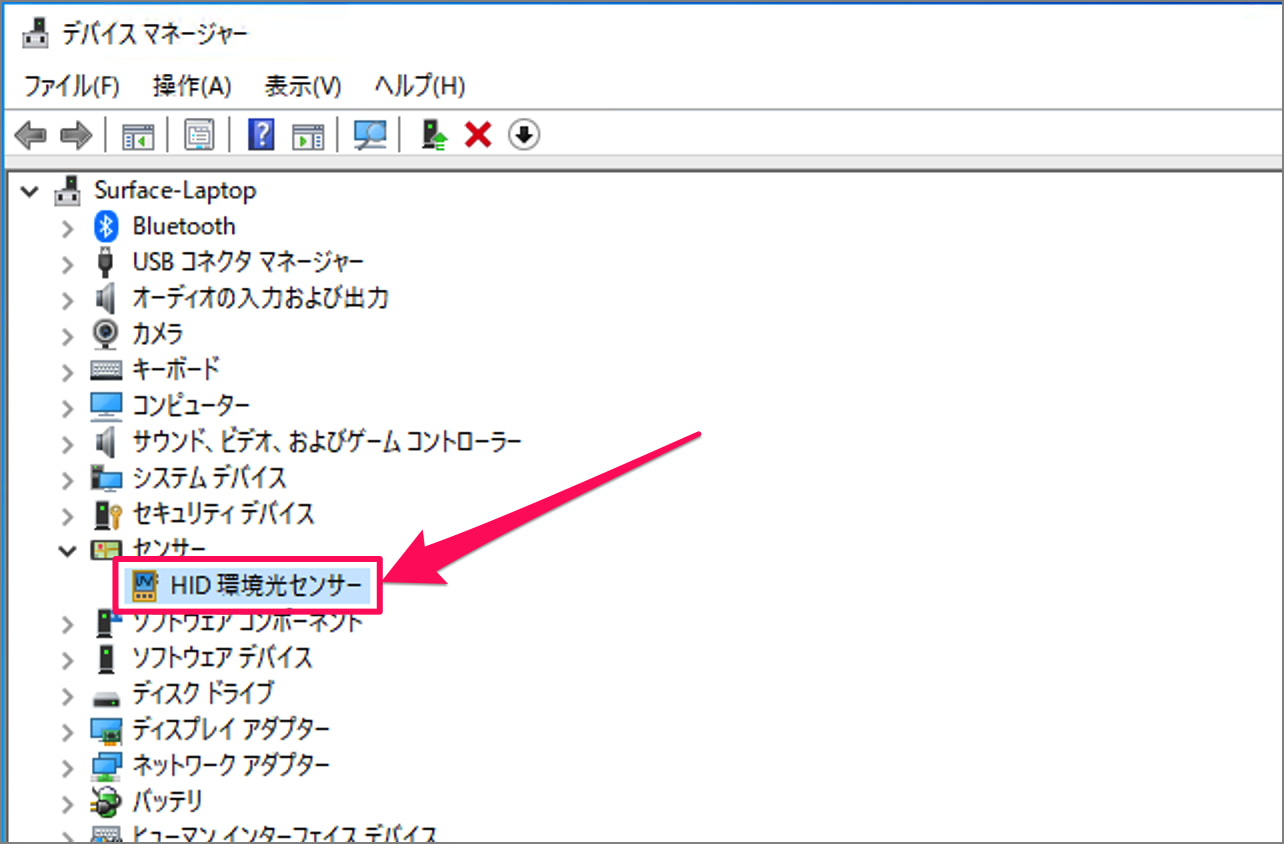
Task: Open the ファイル(F) menu
Action: (72, 86)
